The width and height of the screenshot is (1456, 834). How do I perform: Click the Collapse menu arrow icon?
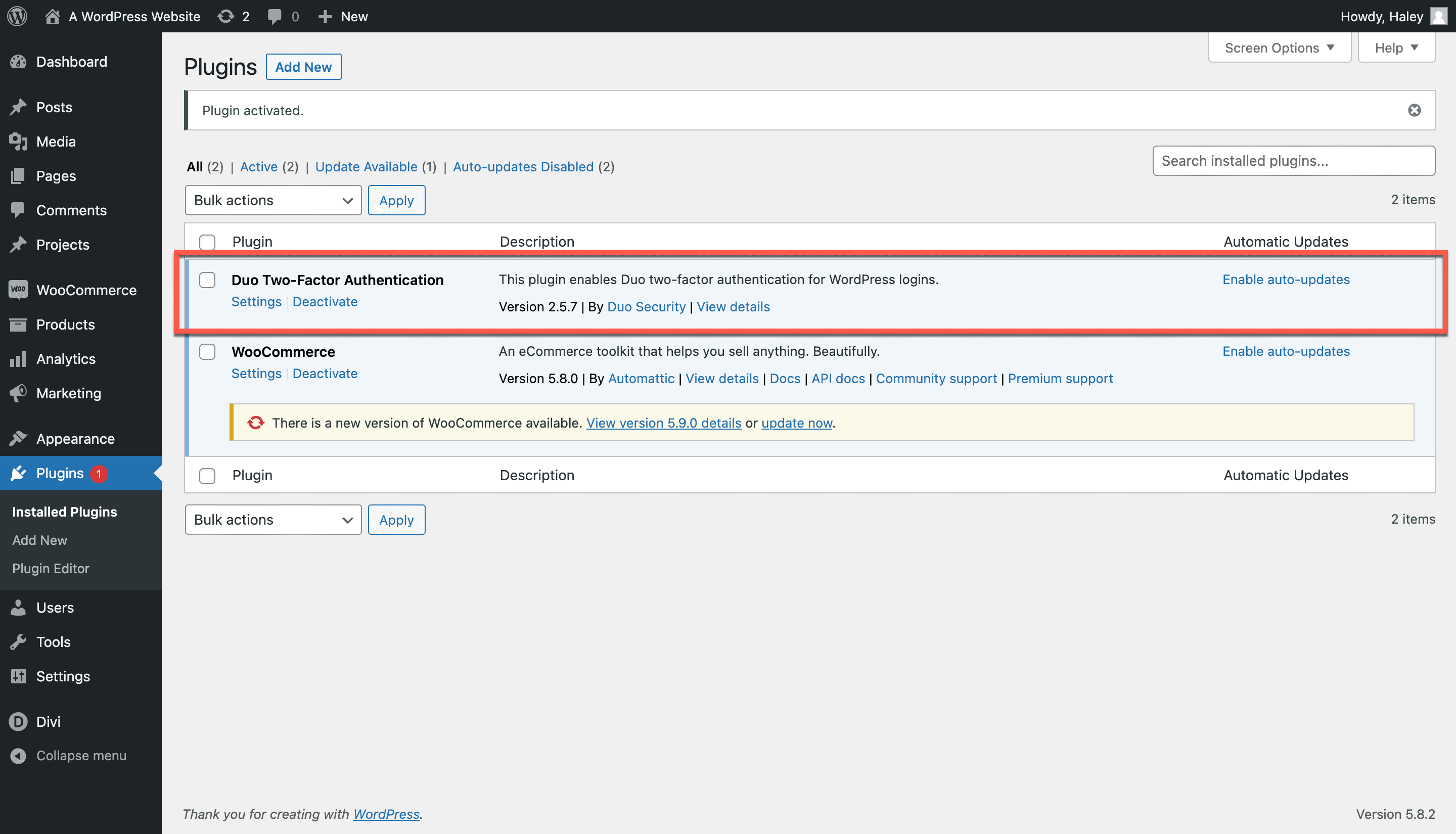18,756
